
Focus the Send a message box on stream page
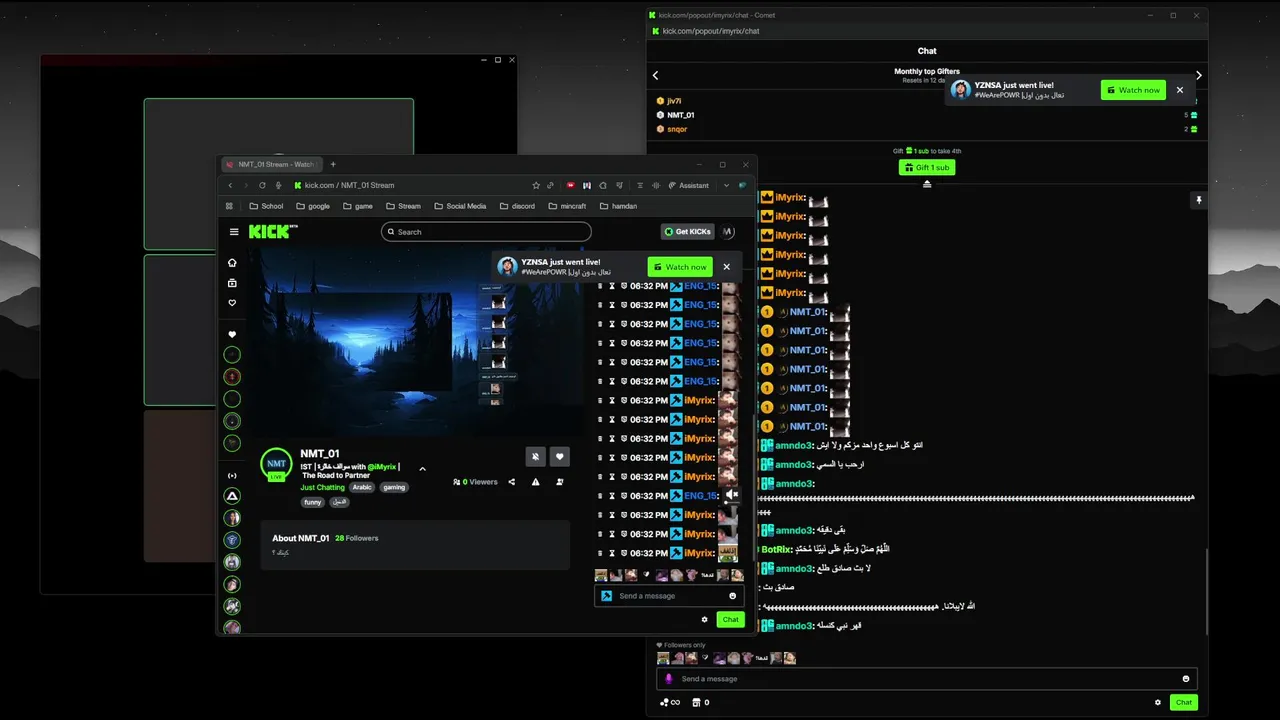tap(669, 596)
